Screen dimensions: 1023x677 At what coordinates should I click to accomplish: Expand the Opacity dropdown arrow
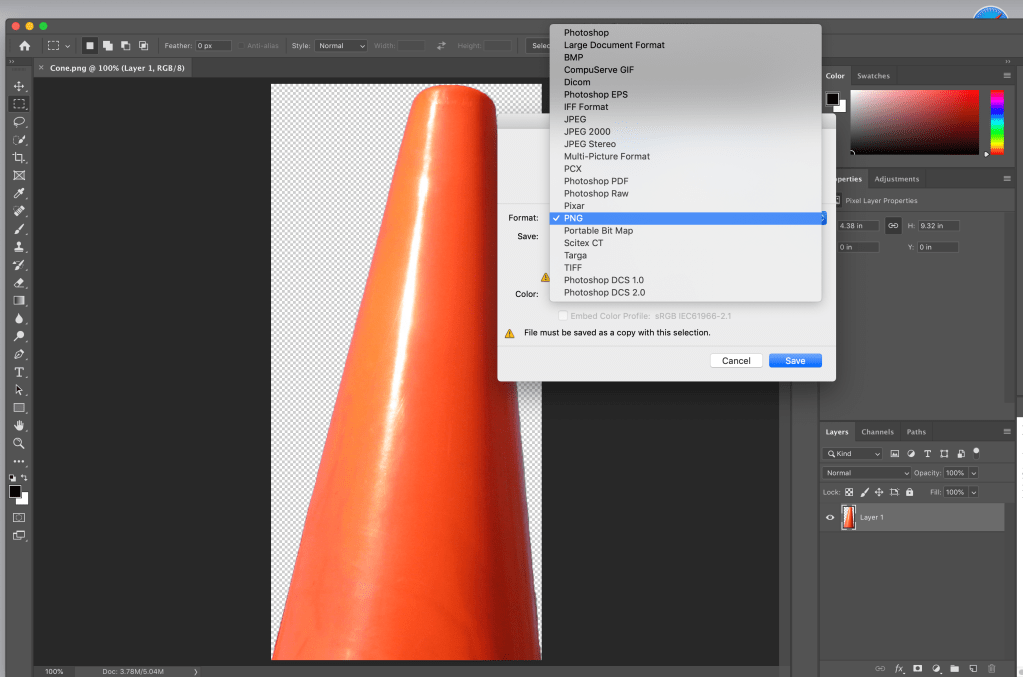pyautogui.click(x=973, y=472)
